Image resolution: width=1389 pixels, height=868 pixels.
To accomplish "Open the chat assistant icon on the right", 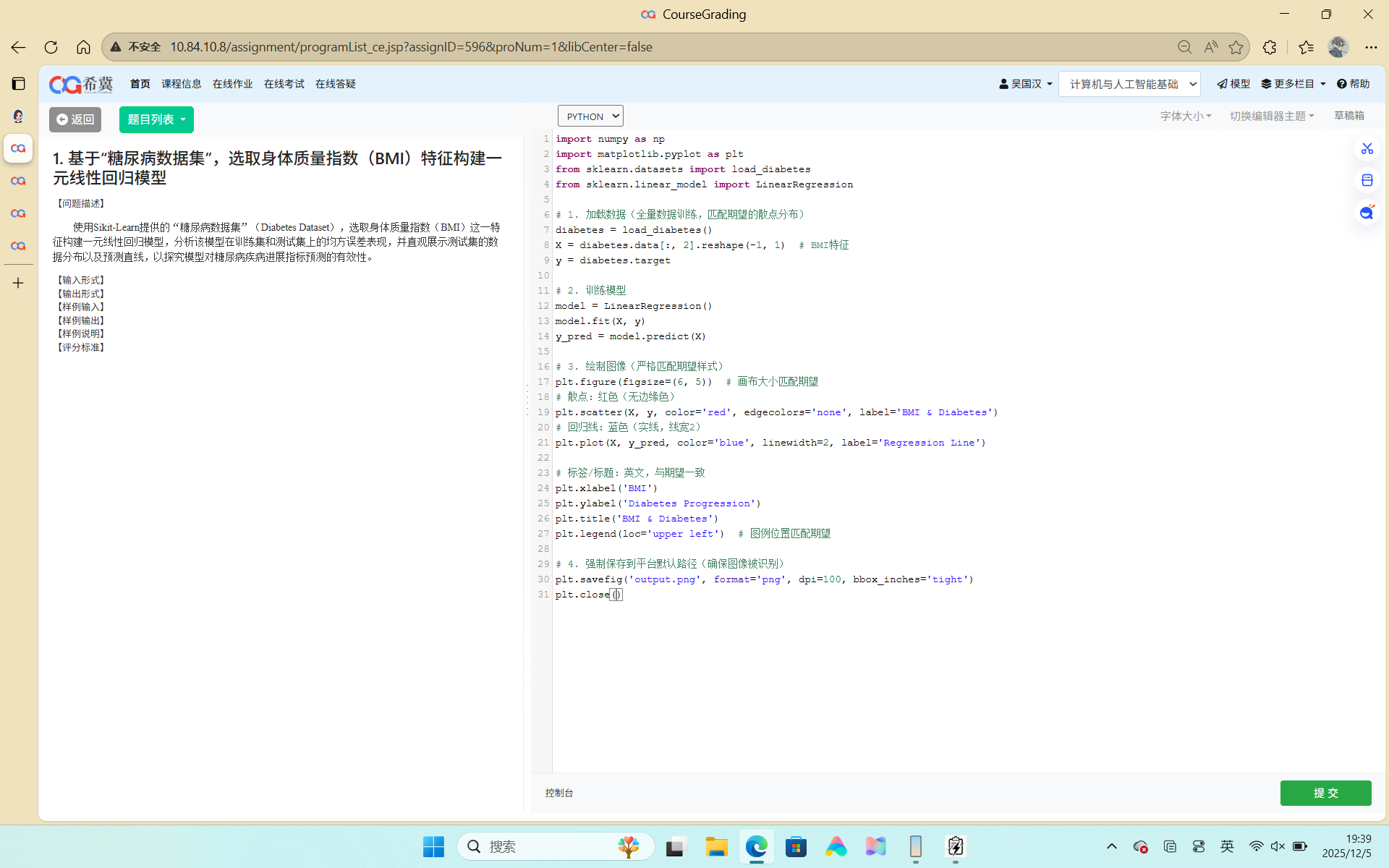I will pos(1367,213).
